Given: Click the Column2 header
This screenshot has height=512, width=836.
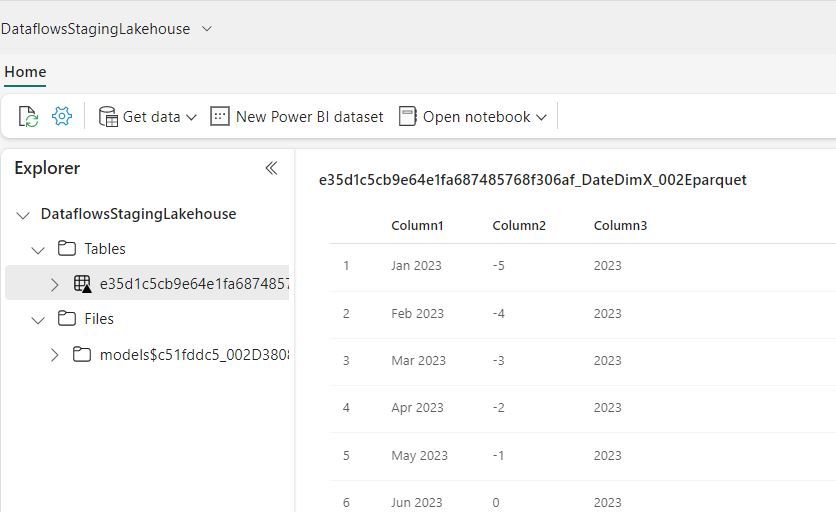Looking at the screenshot, I should (519, 226).
